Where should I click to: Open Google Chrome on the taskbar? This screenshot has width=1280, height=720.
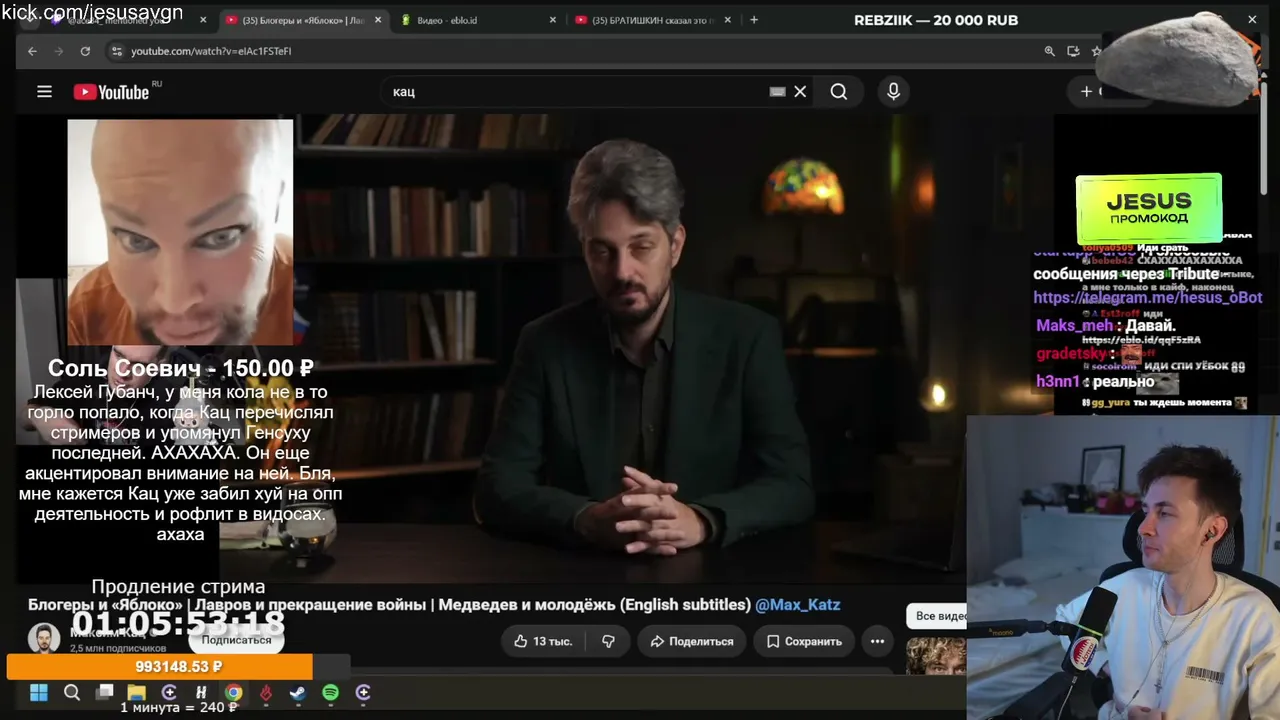tap(233, 692)
